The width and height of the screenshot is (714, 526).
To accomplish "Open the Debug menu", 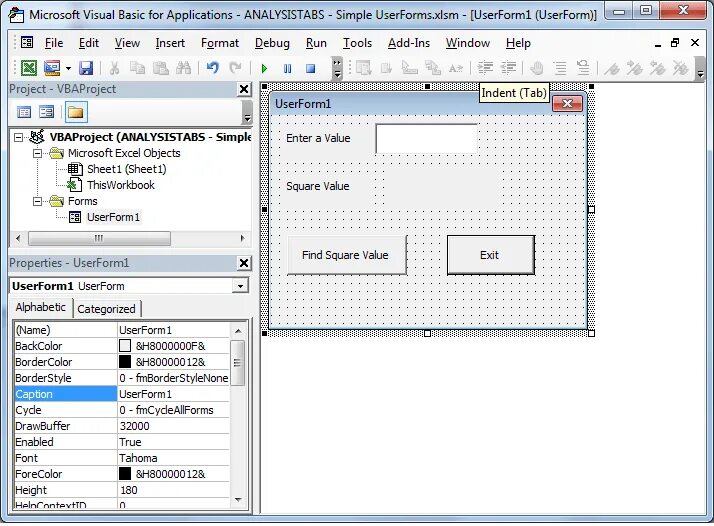I will pos(272,43).
